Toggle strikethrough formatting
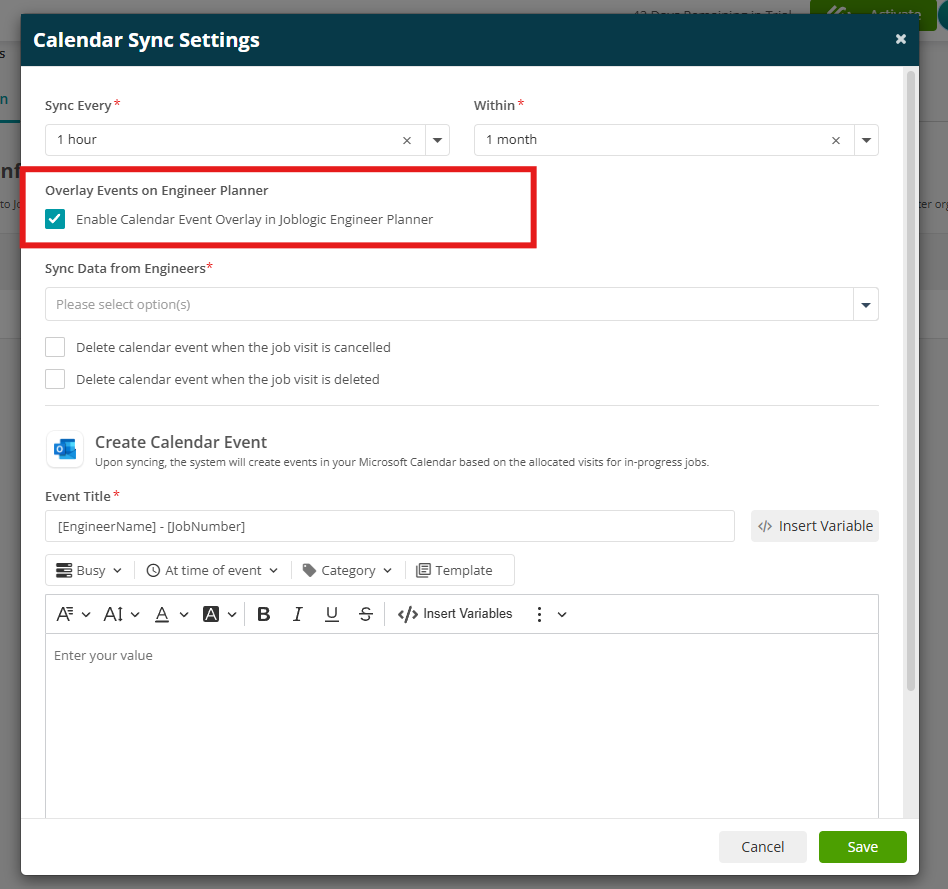 pos(366,614)
